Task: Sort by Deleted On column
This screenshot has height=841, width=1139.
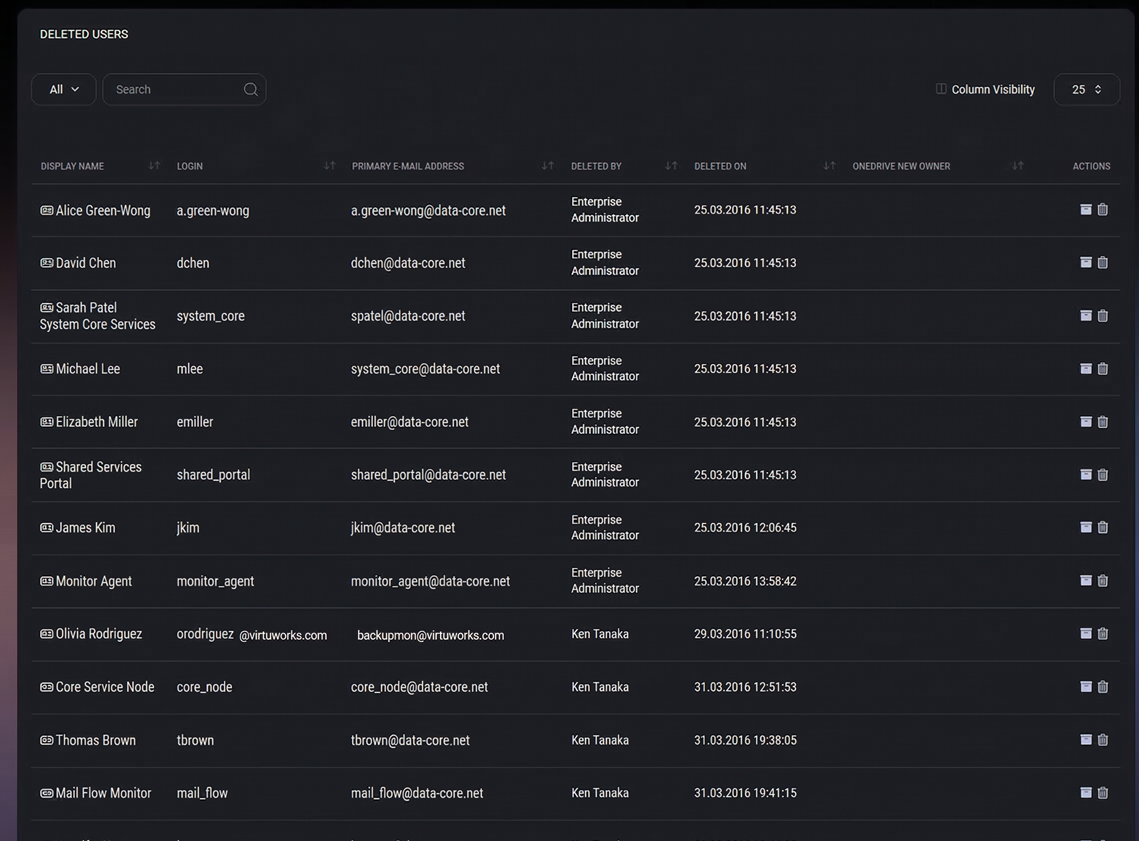Action: 829,166
